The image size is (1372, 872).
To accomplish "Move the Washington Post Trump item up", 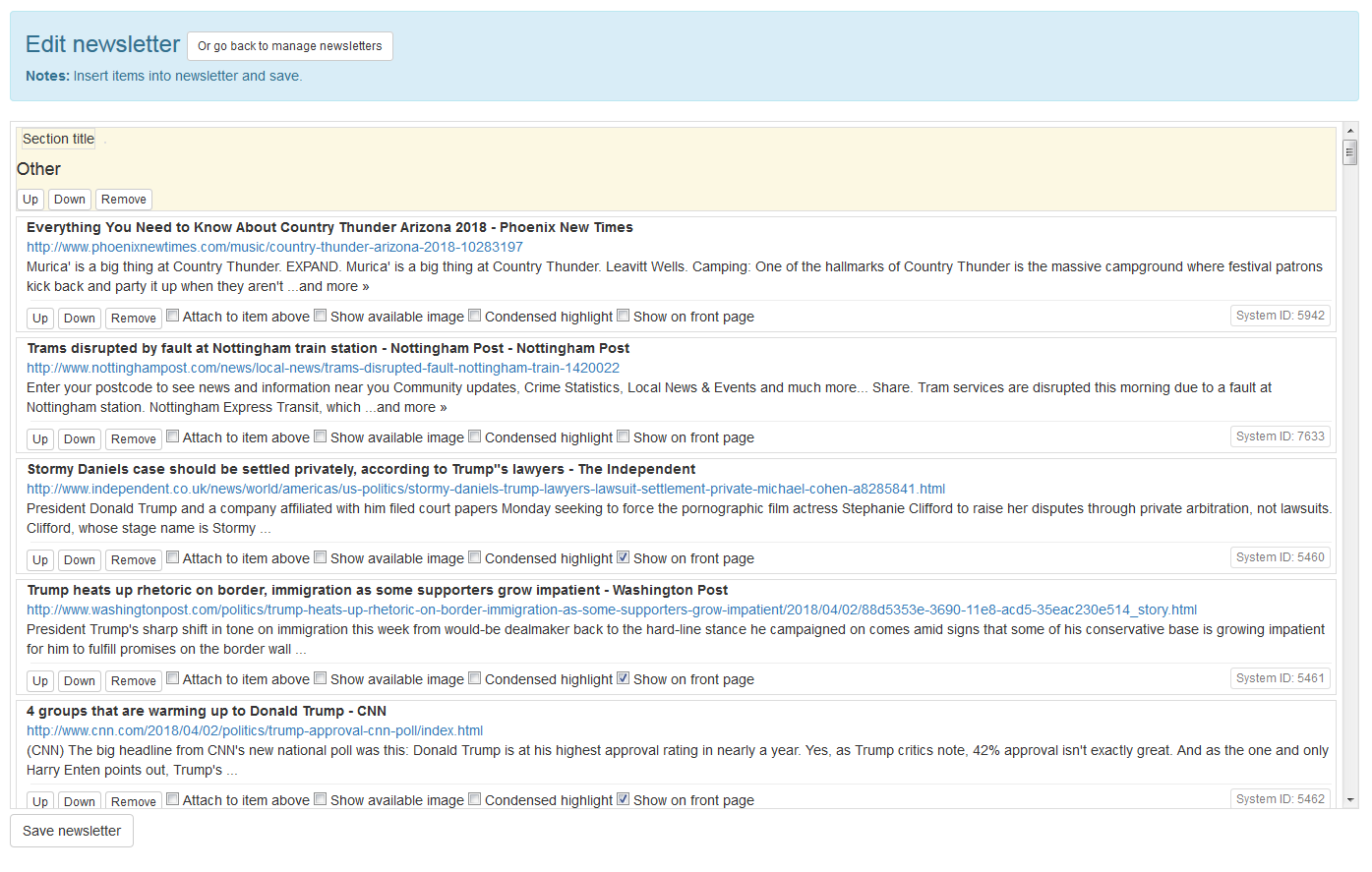I will [x=39, y=680].
